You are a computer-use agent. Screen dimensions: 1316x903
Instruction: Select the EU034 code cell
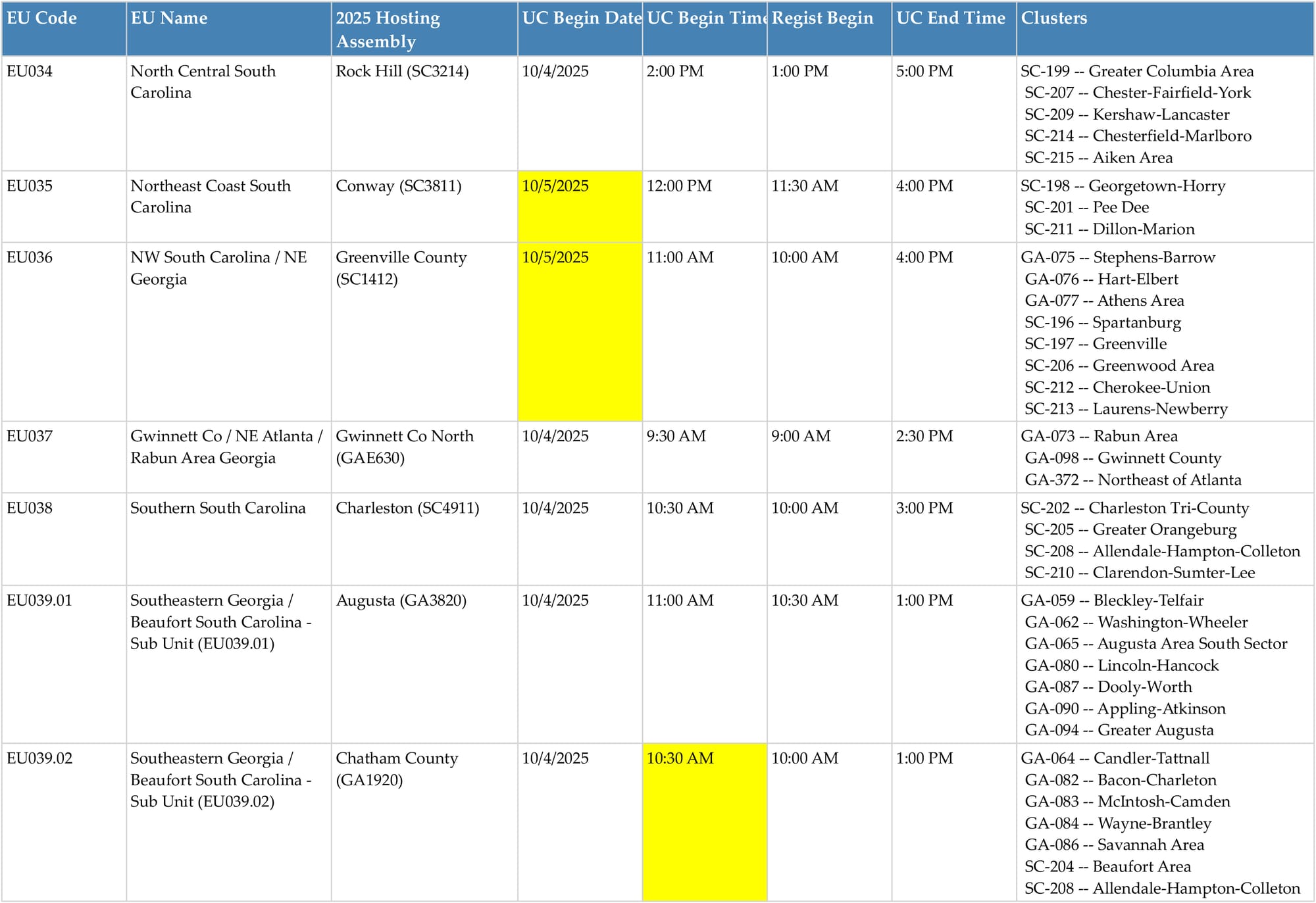point(30,71)
